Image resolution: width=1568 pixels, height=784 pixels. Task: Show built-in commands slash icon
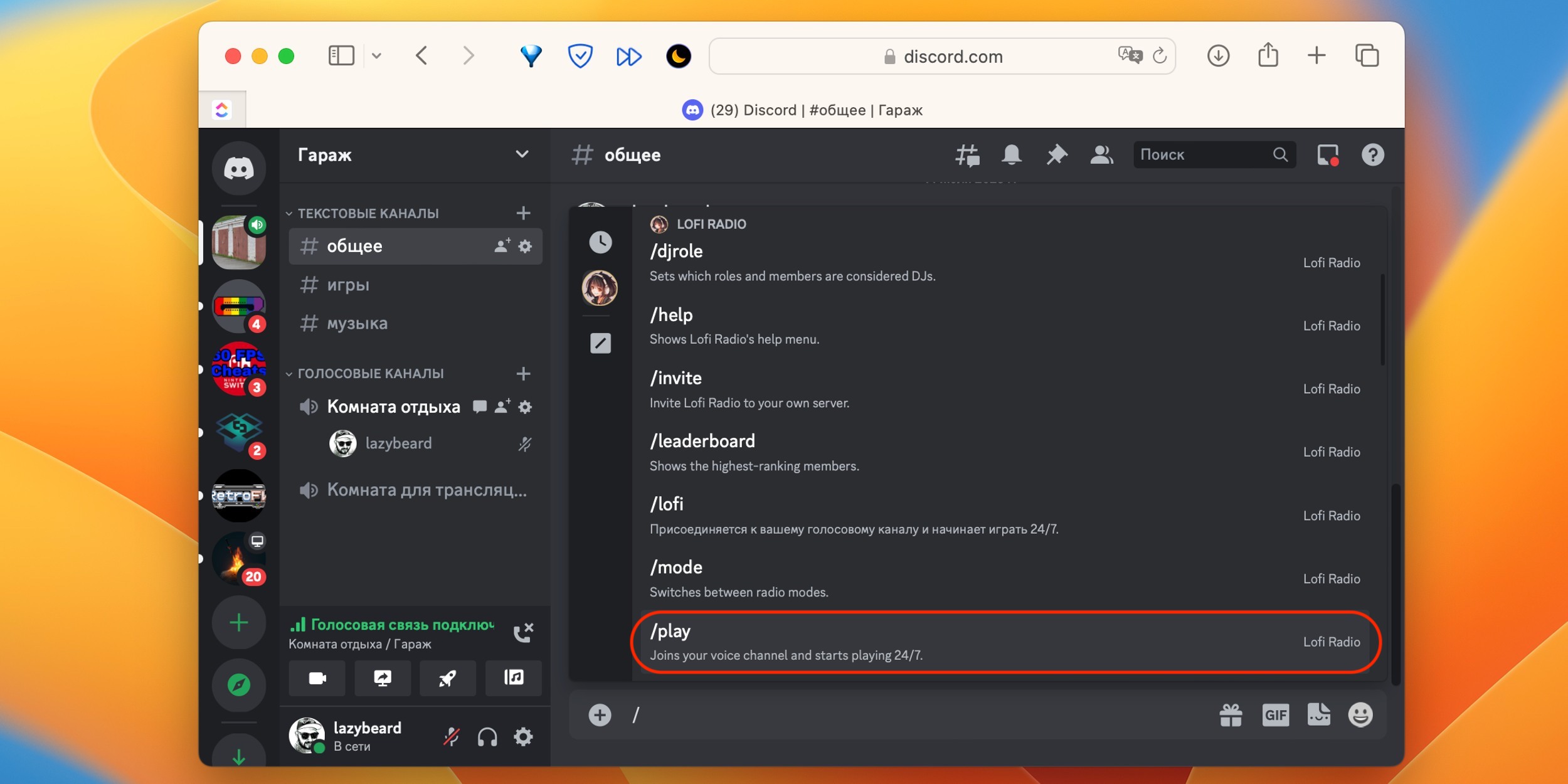point(600,343)
